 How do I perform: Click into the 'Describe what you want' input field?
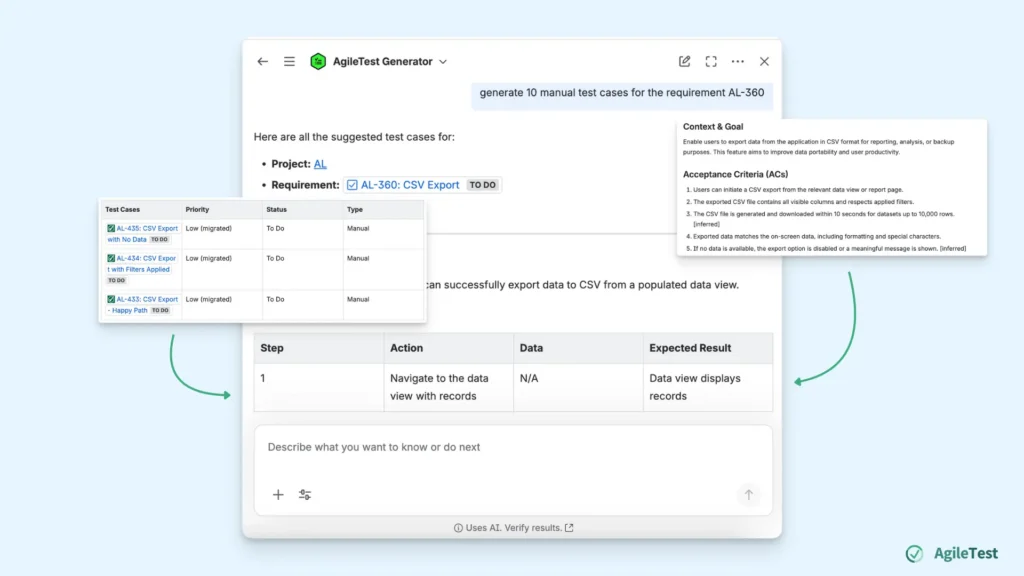pos(513,447)
